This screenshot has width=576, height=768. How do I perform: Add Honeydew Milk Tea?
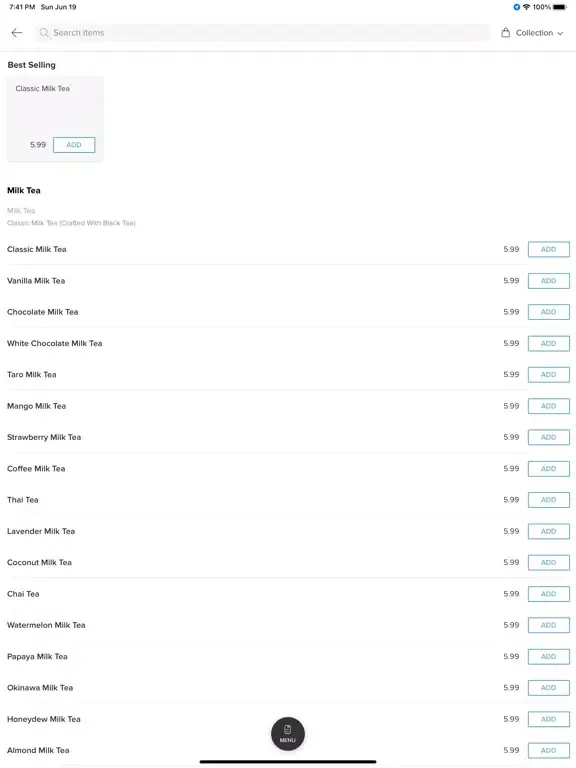tap(549, 720)
